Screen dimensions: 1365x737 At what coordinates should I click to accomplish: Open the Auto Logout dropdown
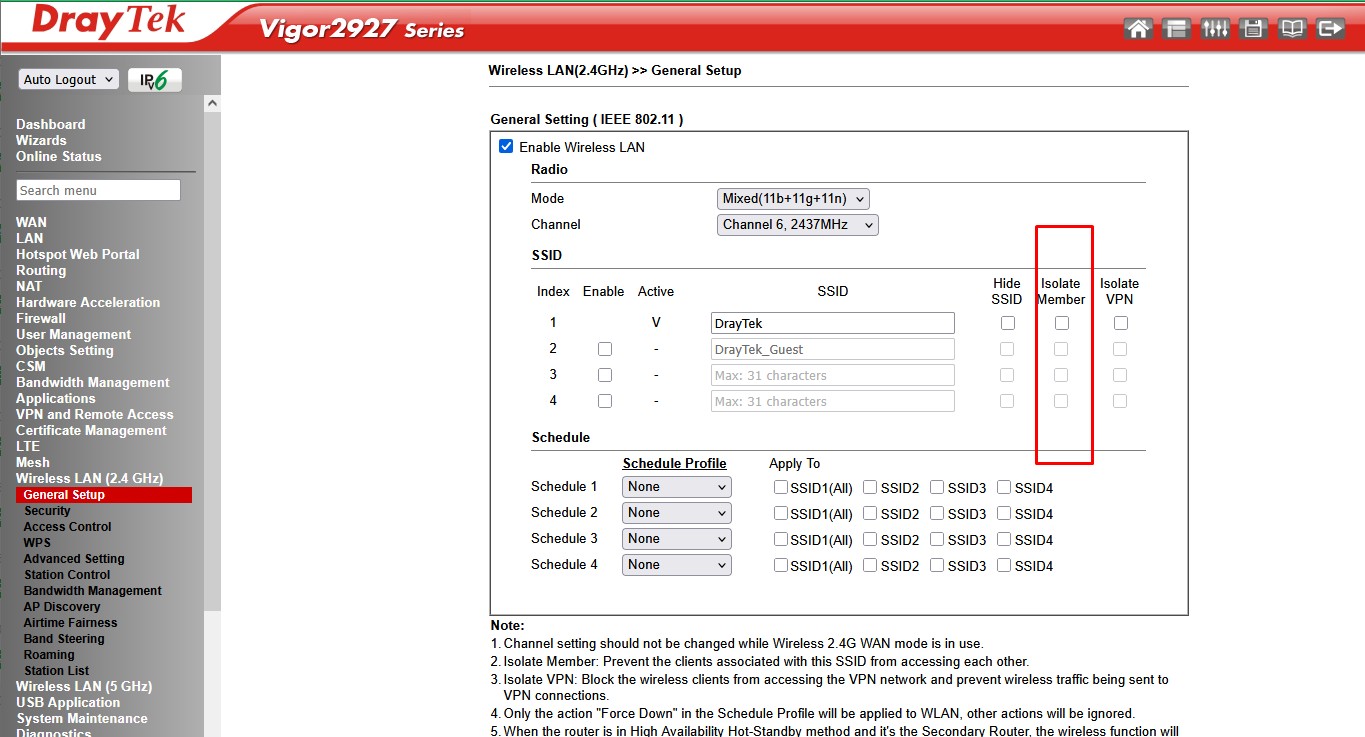pos(68,80)
